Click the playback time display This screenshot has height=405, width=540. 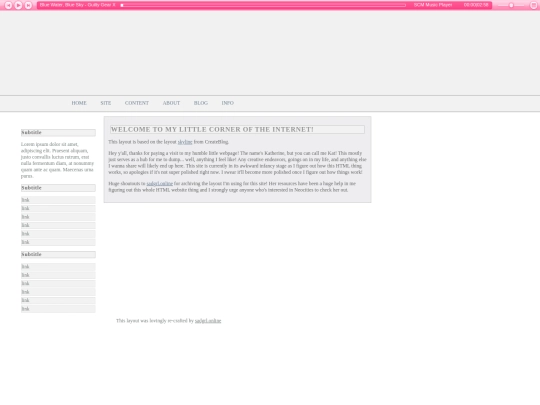click(x=476, y=5)
